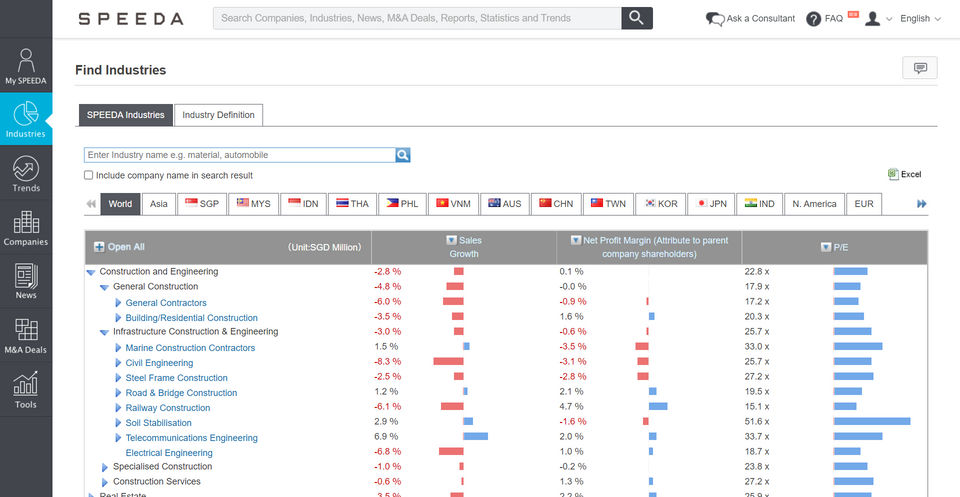Viewport: 960px width, 497px height.
Task: Open M&A Deals in the sidebar
Action: coord(26,336)
